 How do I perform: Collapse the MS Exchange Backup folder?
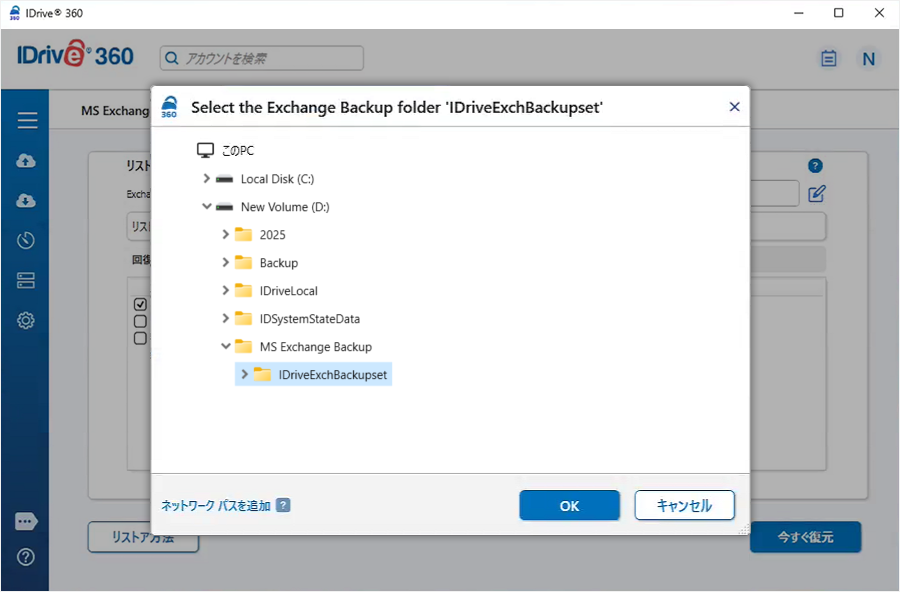pyautogui.click(x=225, y=347)
